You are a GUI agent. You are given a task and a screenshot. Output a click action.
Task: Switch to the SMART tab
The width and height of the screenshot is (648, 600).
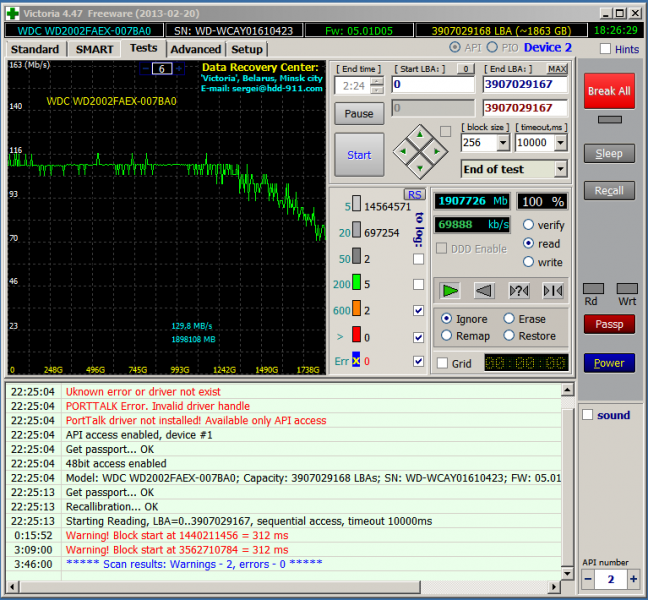click(x=94, y=49)
